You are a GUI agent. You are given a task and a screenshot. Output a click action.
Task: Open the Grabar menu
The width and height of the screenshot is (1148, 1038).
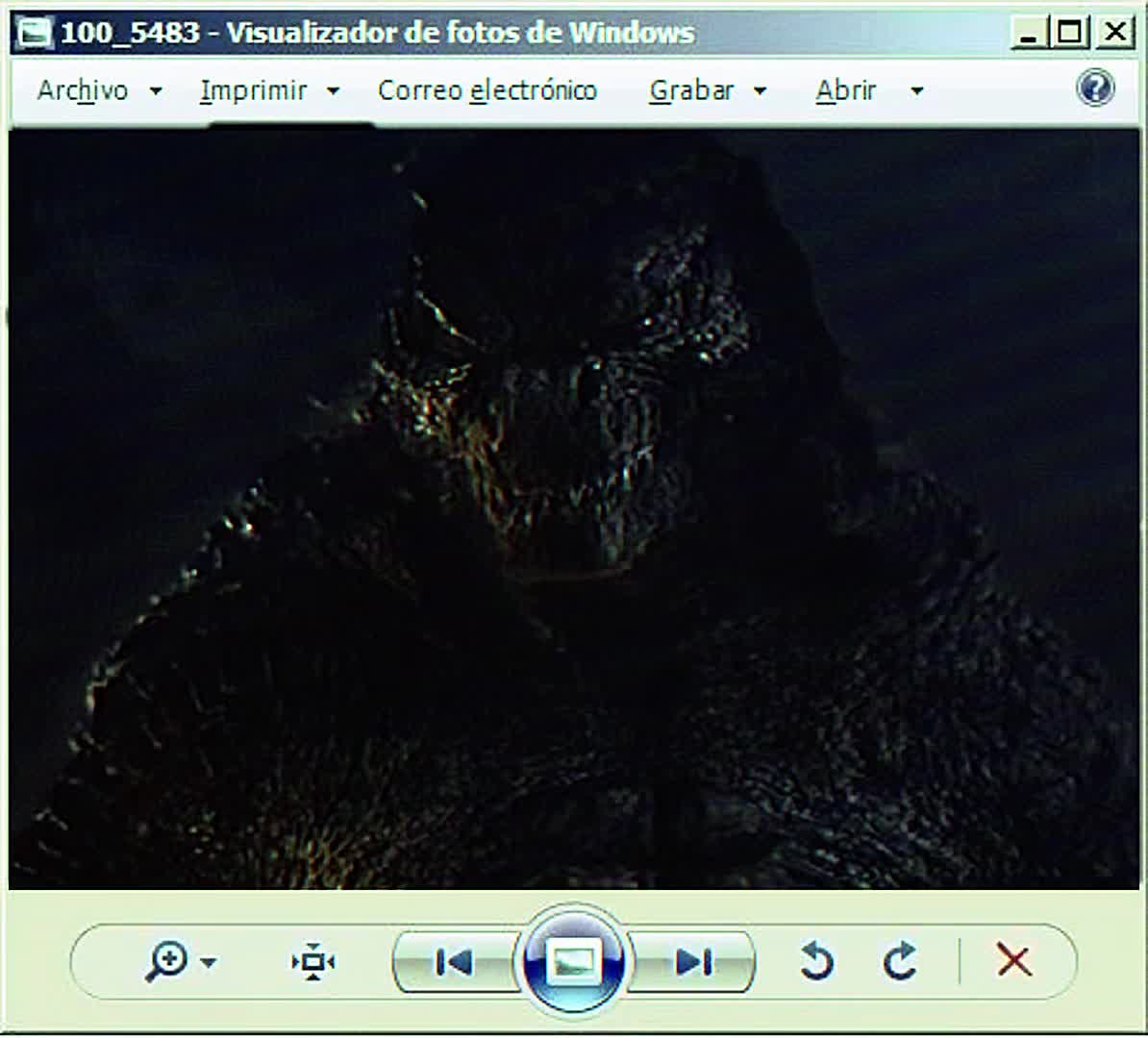pyautogui.click(x=691, y=90)
